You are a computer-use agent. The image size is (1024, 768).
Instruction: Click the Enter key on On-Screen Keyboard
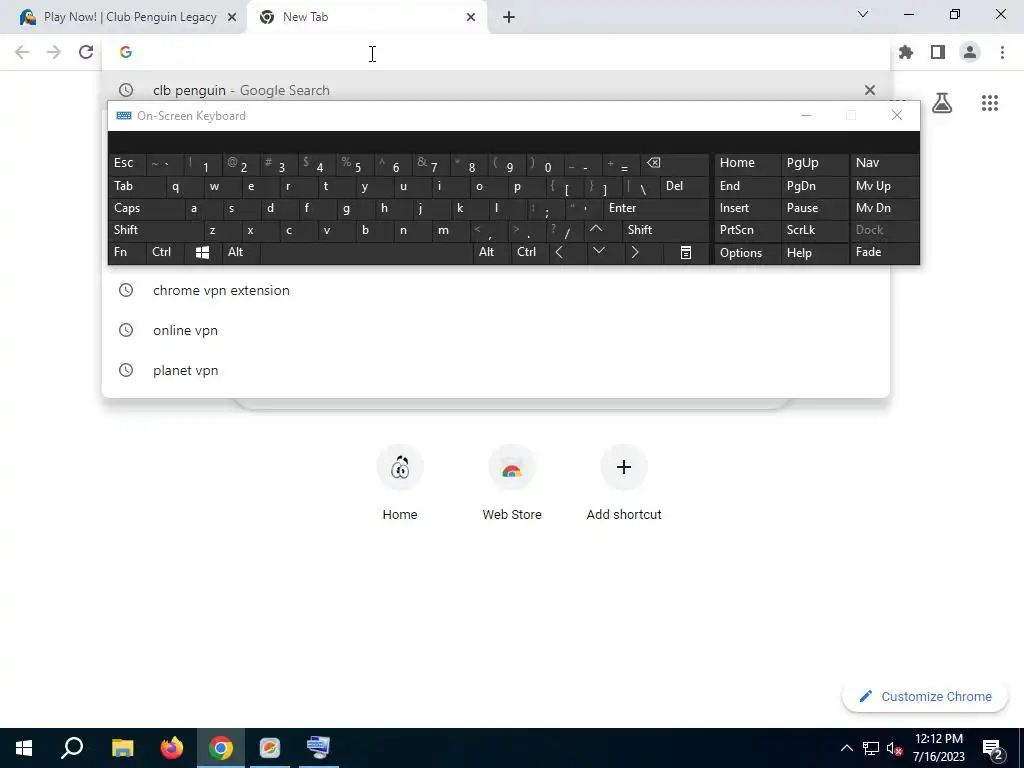coord(656,208)
